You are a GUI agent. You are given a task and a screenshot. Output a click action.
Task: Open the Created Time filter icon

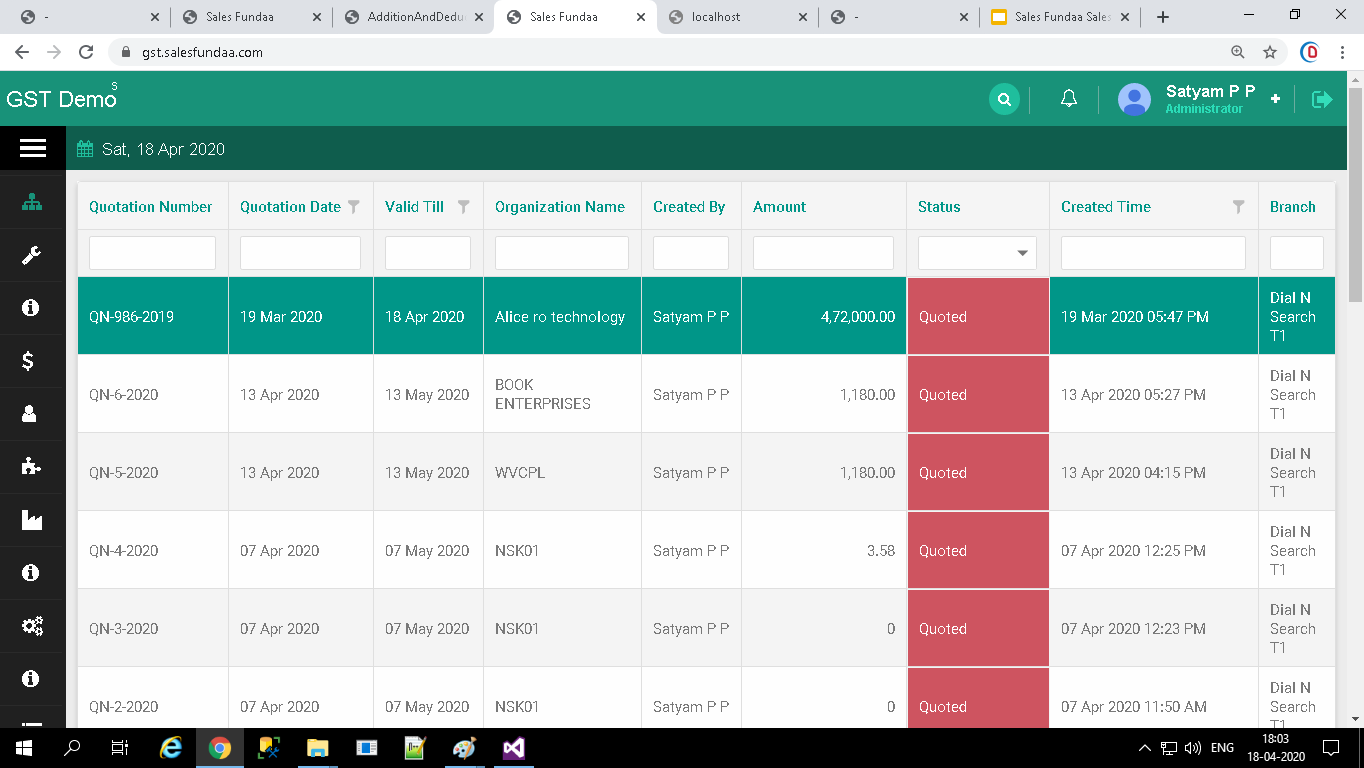pyautogui.click(x=1238, y=207)
